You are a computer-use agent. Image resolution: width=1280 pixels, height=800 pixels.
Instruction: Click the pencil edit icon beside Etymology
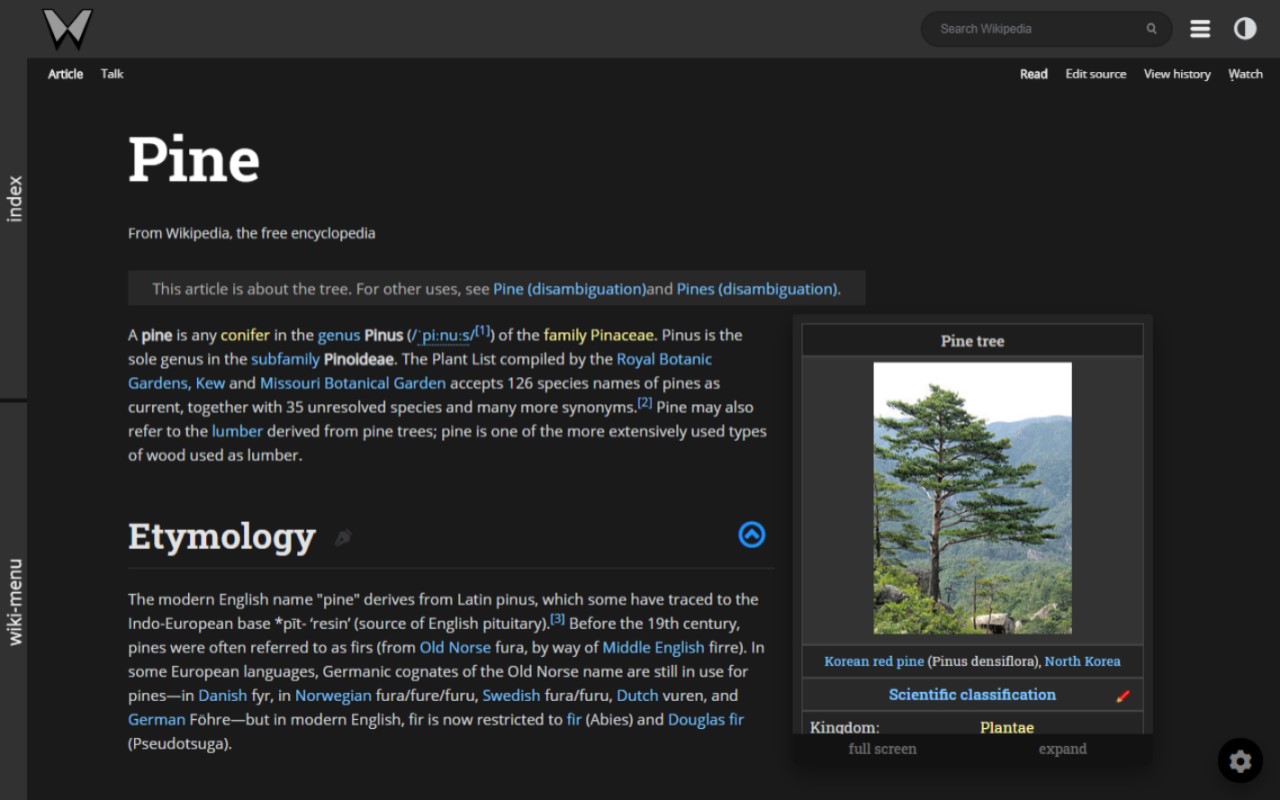(343, 538)
